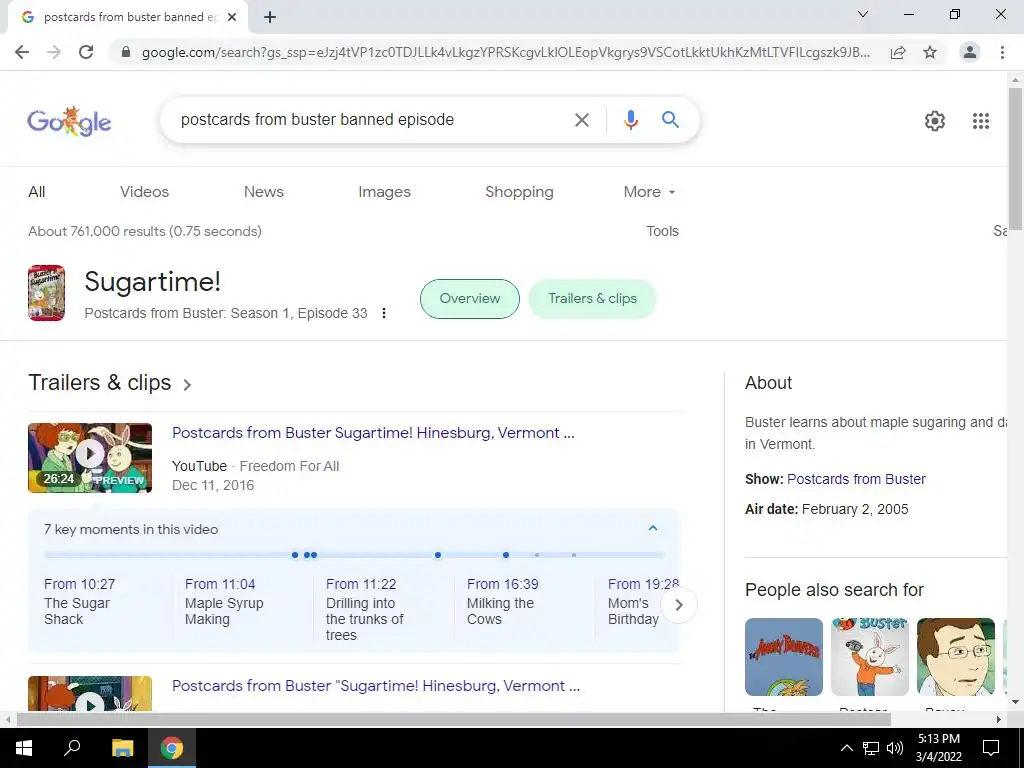This screenshot has height=768, width=1024.
Task: Open the second 'Sugartime! Hinesburg, Vermont' video link
Action: click(x=376, y=686)
